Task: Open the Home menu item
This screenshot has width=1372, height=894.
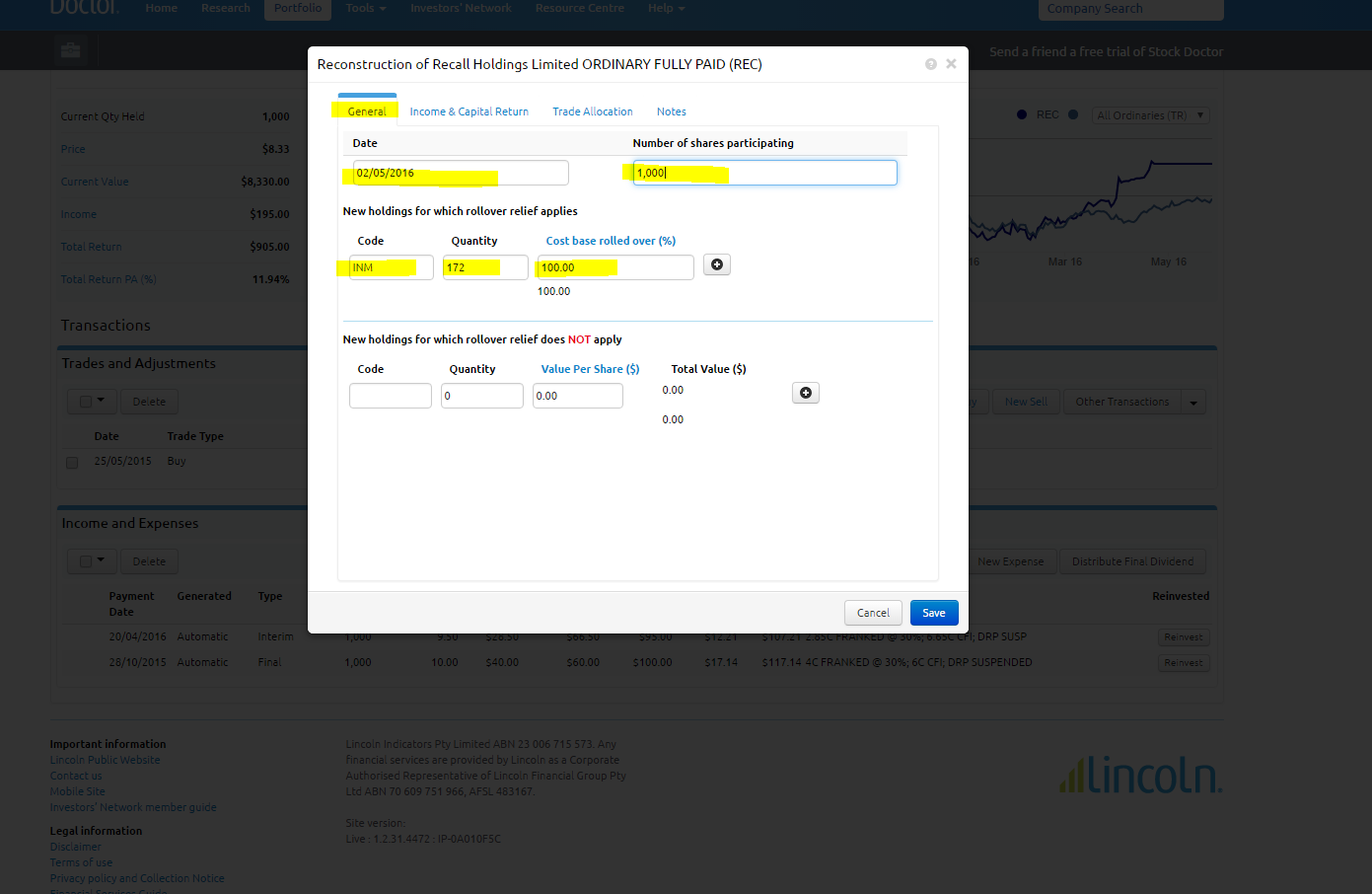Action: click(162, 8)
